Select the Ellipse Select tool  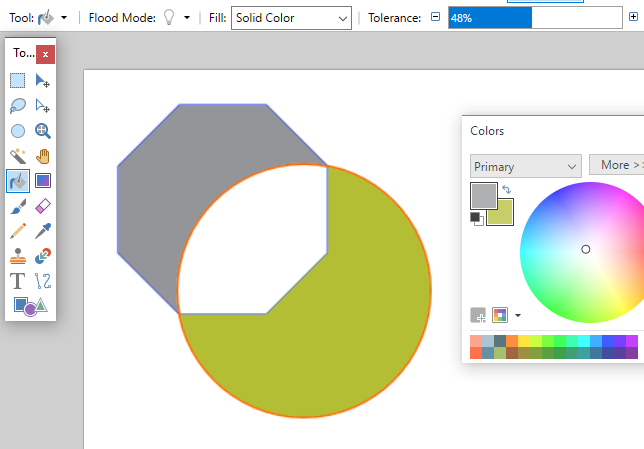(x=18, y=131)
